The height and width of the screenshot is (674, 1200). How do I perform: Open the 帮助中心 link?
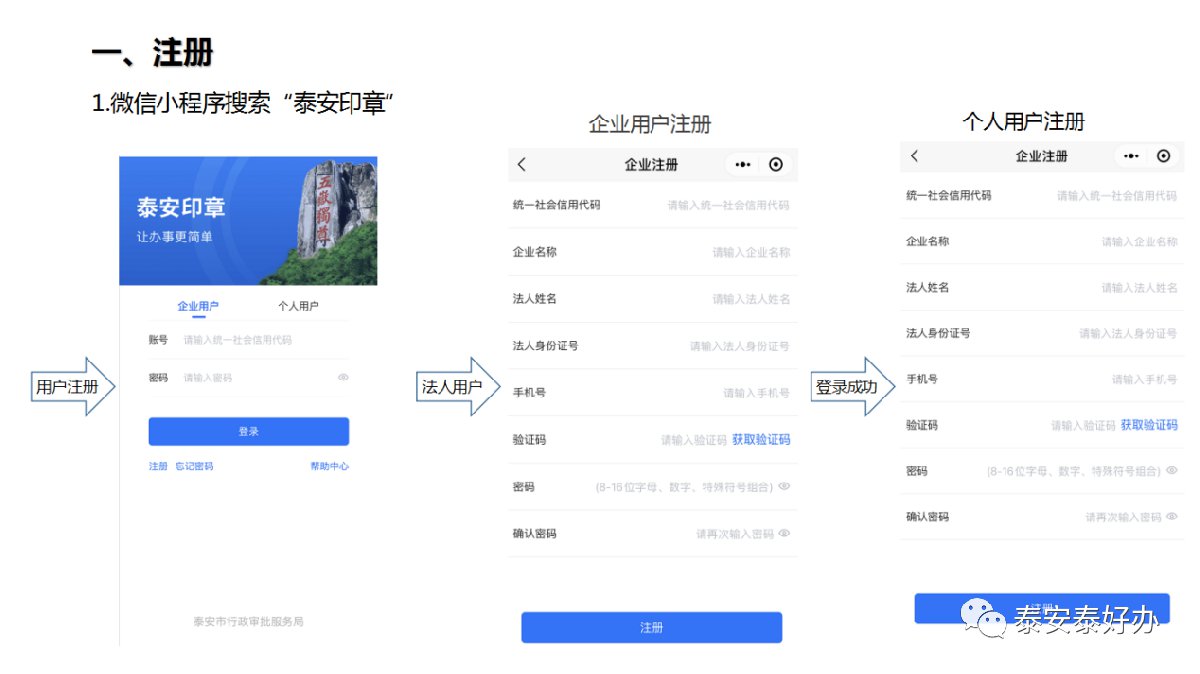point(329,466)
